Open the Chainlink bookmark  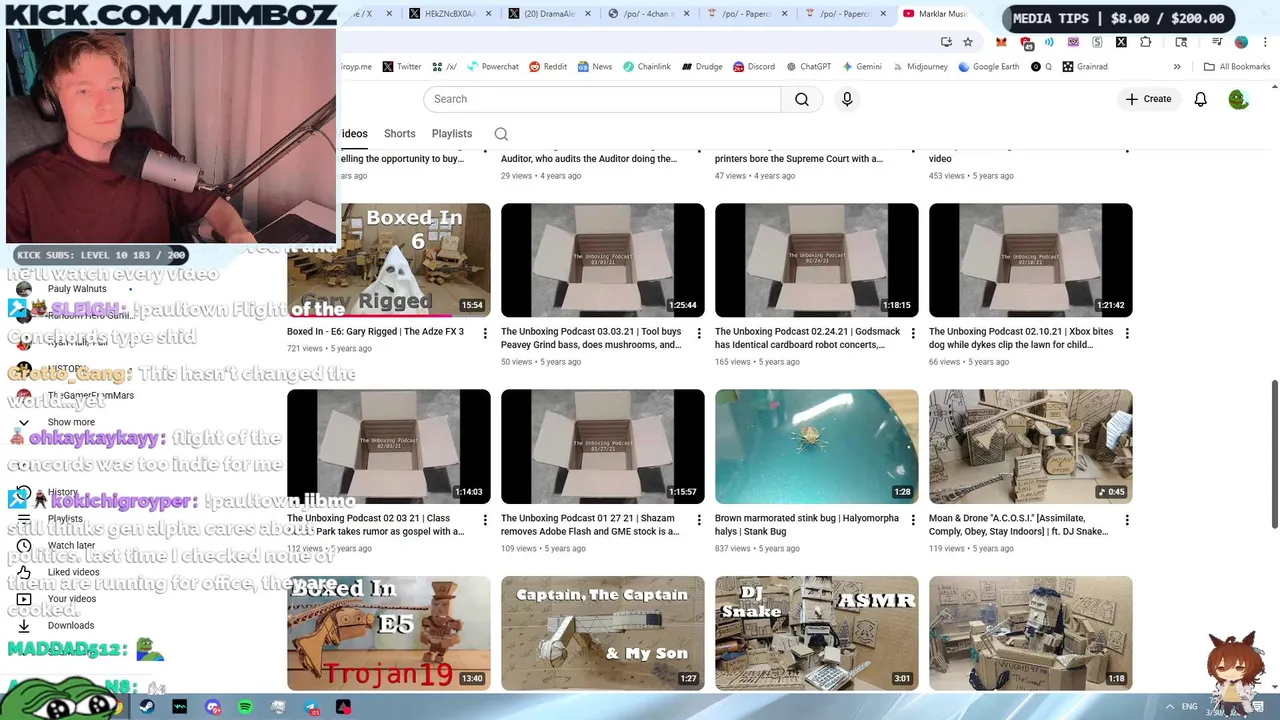(x=646, y=67)
